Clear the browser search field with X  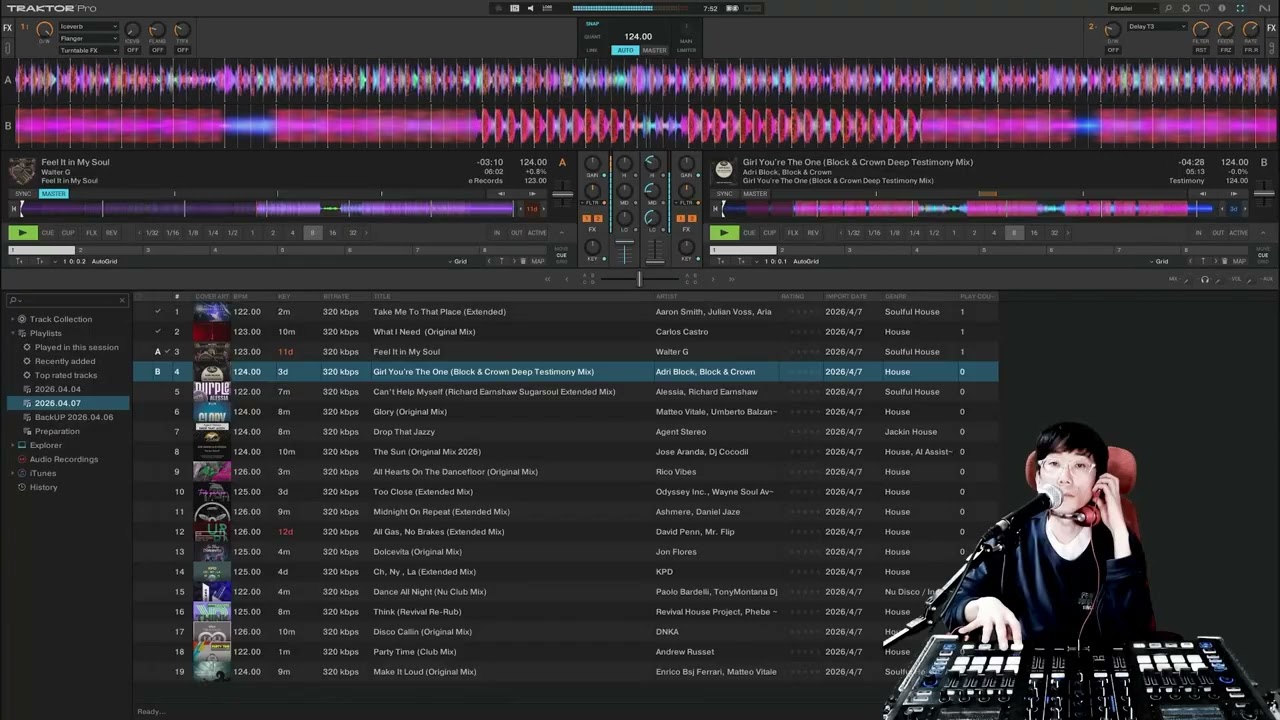point(122,300)
